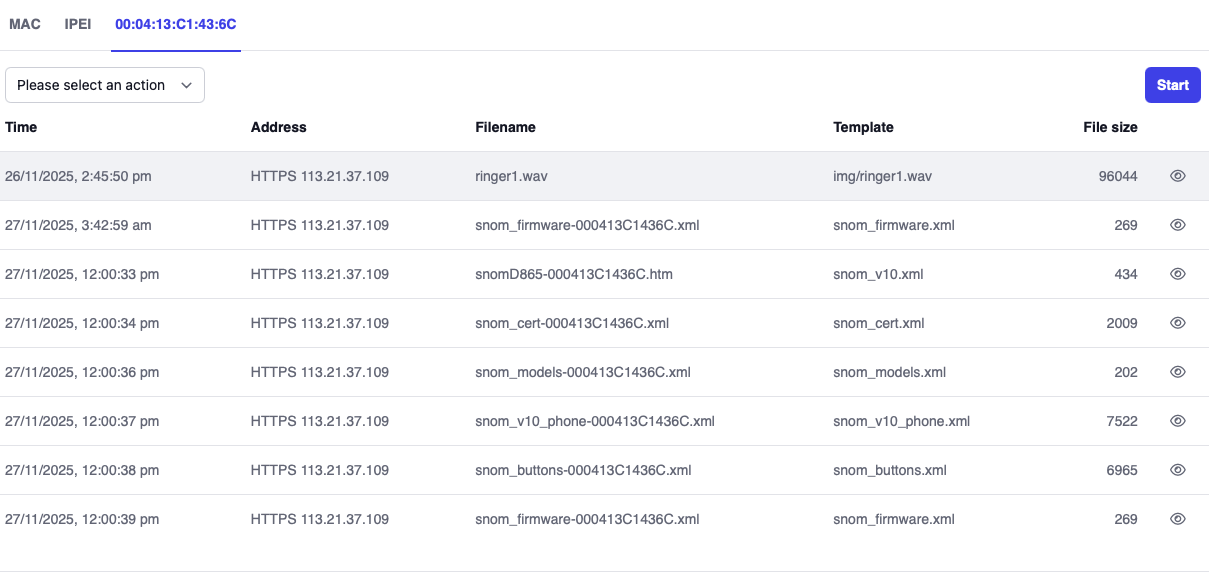This screenshot has height=573, width=1209.
Task: Click eye icon for 12:00:39 pm firmware entry
Action: point(1177,519)
